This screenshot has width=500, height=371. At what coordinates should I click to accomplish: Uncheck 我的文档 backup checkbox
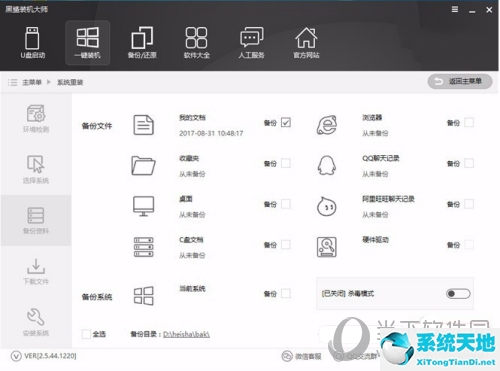click(286, 122)
